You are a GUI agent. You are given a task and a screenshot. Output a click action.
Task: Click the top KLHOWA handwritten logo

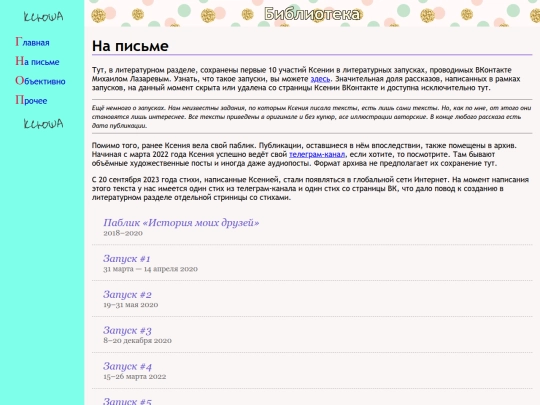point(43,17)
